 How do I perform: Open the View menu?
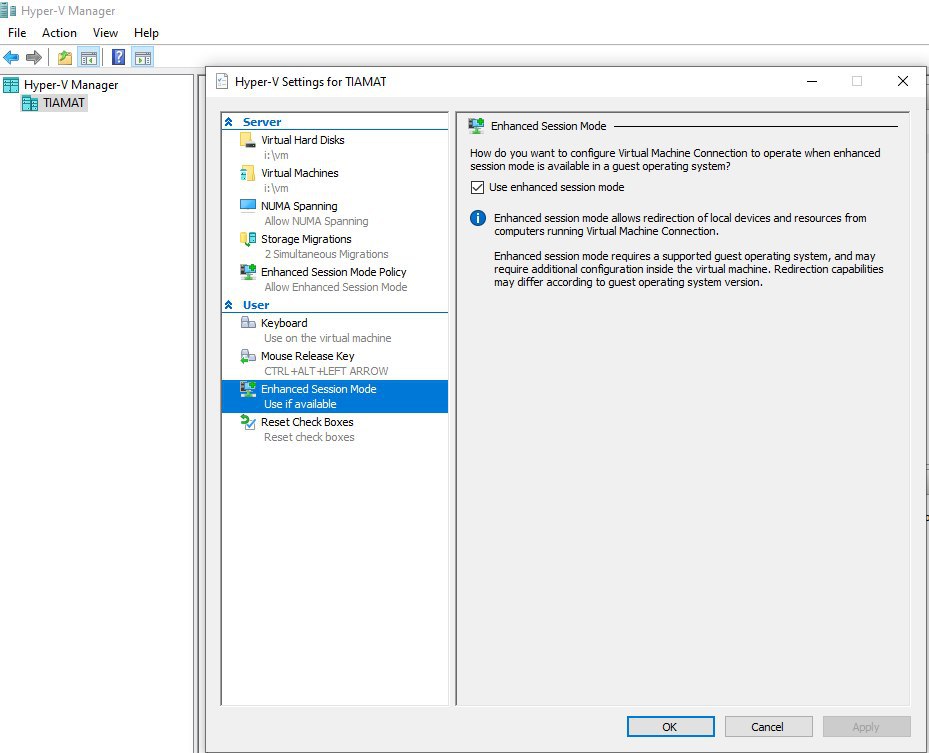point(105,33)
